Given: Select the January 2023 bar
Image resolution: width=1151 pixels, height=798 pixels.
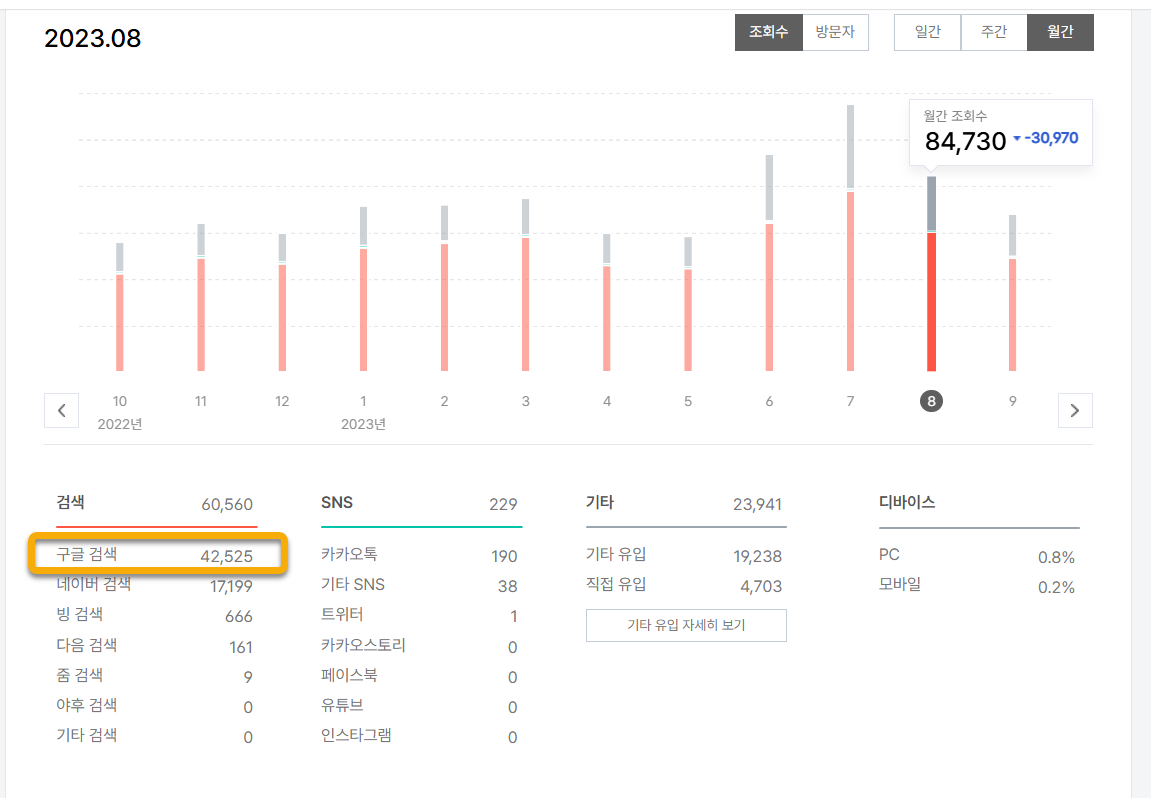Looking at the screenshot, I should coord(363,290).
